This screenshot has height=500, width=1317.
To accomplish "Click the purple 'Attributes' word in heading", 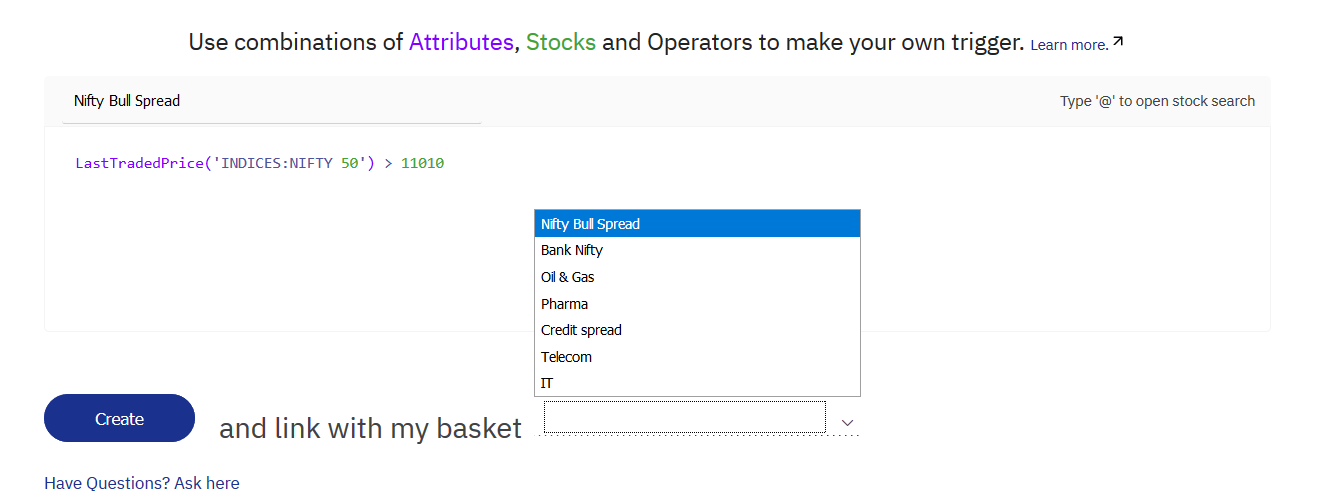I will coord(461,42).
